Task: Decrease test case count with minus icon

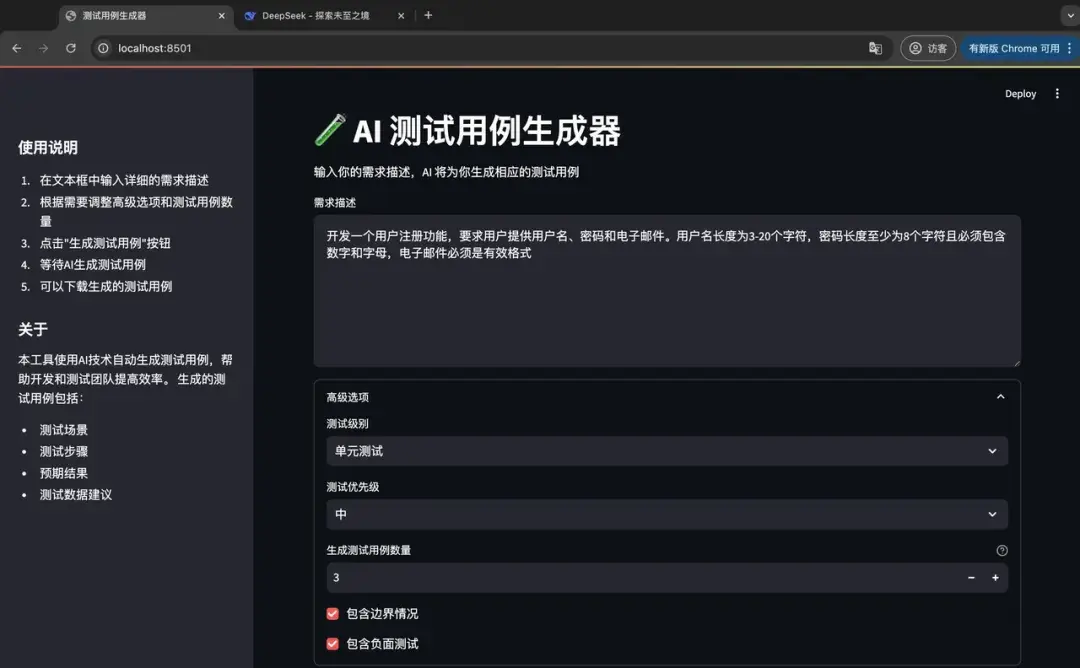Action: (970, 577)
